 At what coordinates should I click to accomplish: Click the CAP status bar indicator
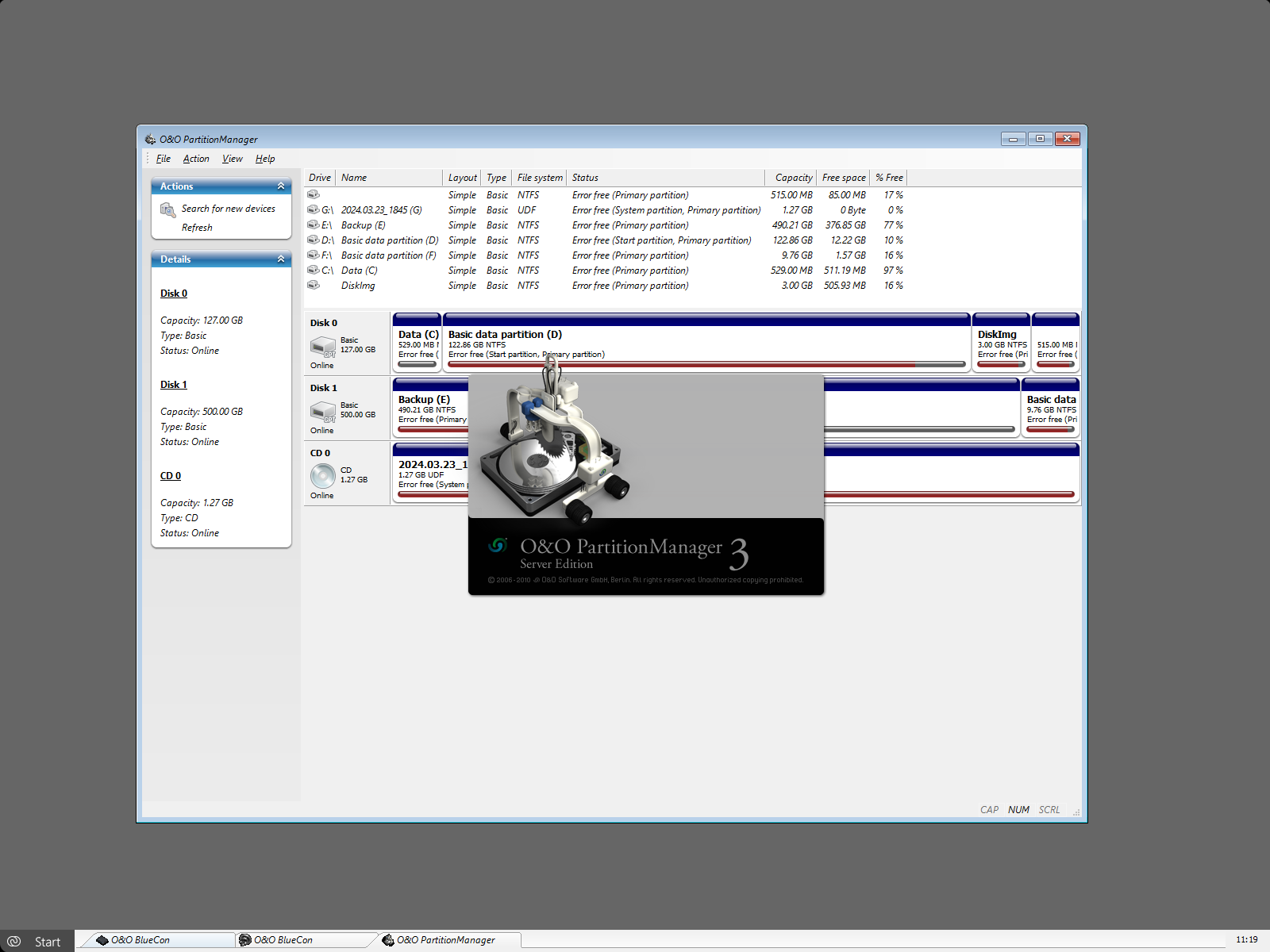pos(989,810)
